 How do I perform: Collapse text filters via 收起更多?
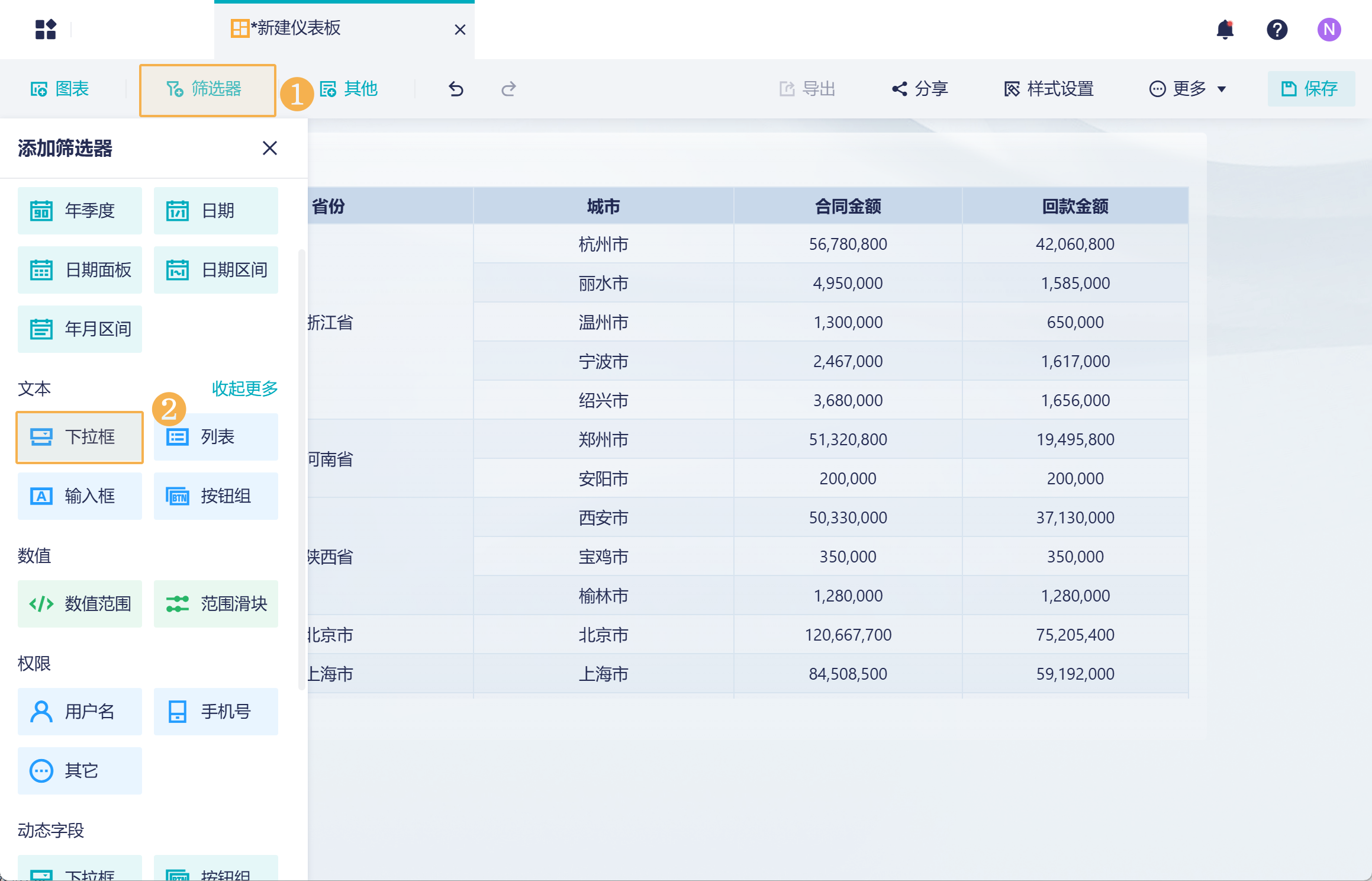[244, 388]
